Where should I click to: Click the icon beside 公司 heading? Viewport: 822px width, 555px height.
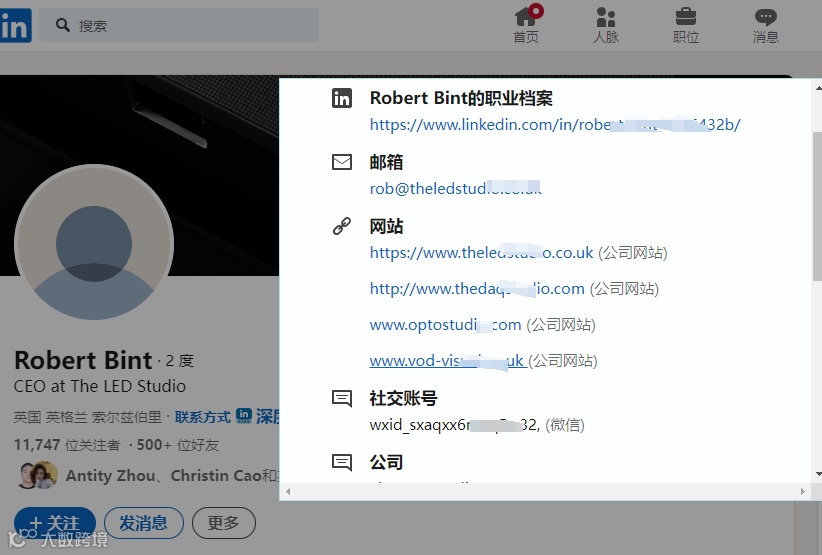coord(342,462)
